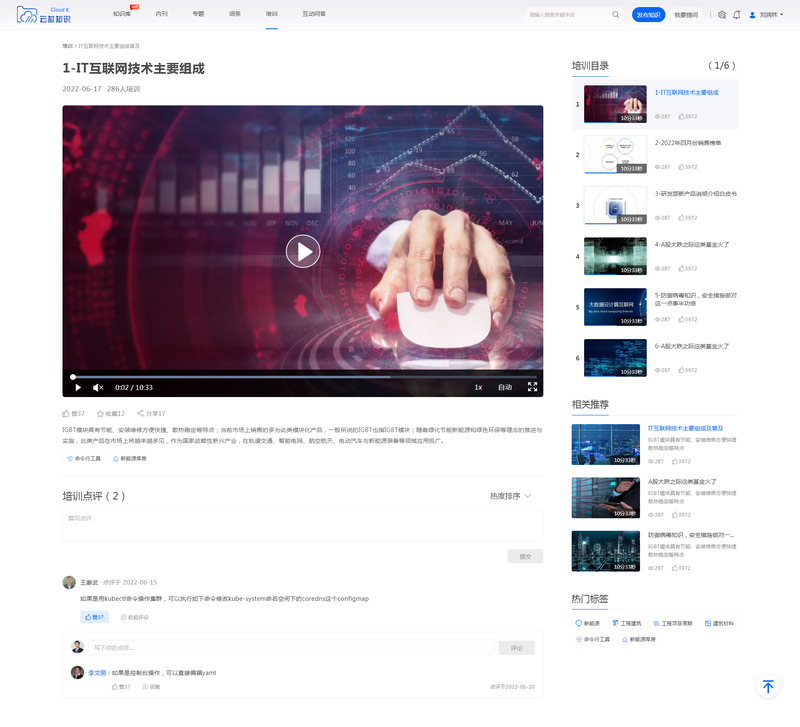Toggle the blue 赞37 like on 王善武's review
The height and width of the screenshot is (727, 800).
[x=94, y=617]
